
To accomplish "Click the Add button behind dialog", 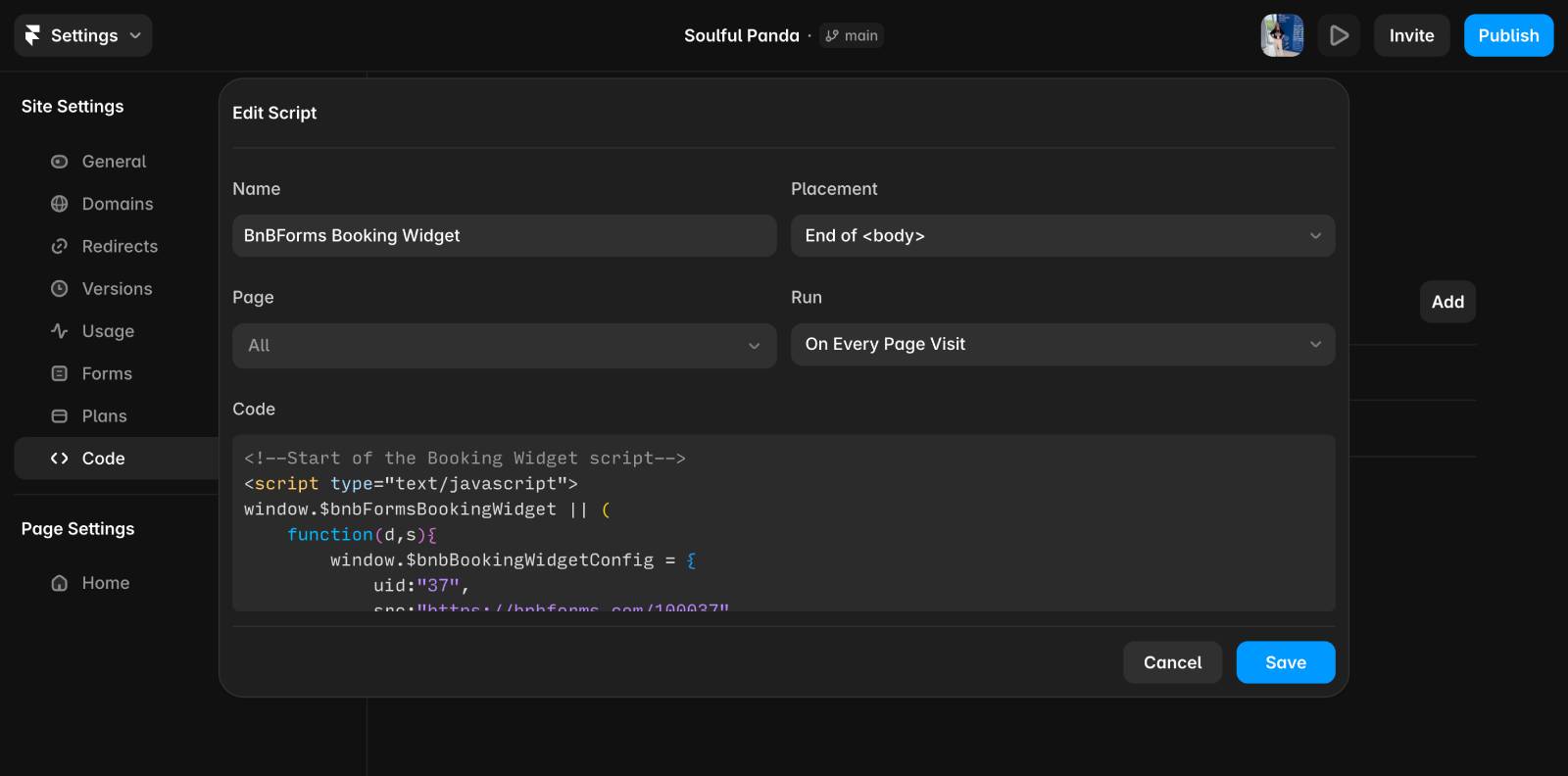I will [x=1447, y=302].
